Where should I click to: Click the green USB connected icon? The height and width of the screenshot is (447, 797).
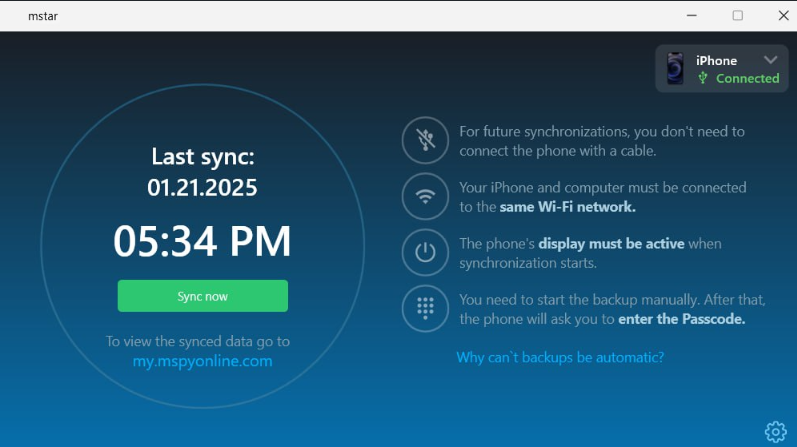tap(703, 78)
